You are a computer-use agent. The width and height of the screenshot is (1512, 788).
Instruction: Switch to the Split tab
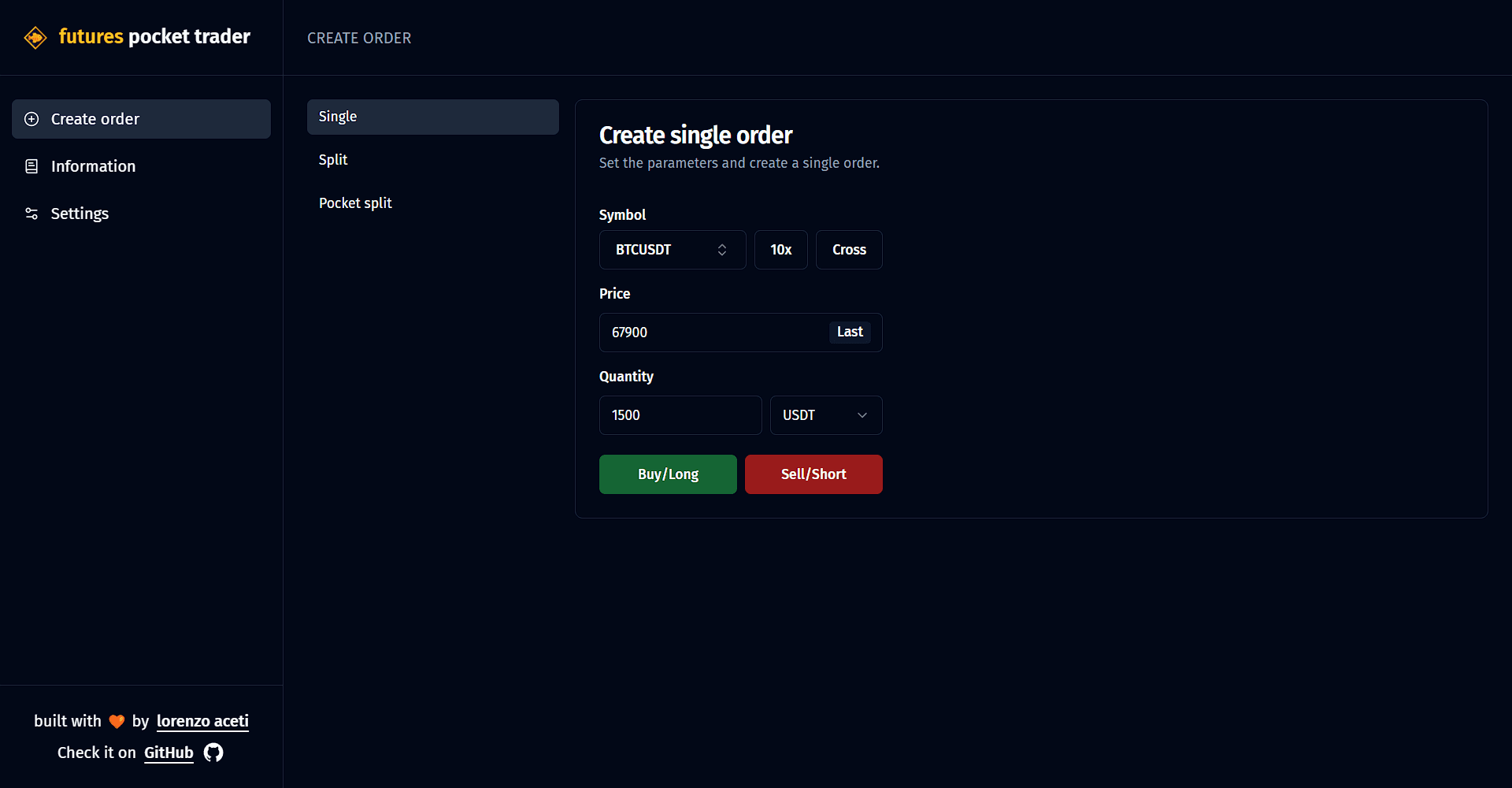tap(333, 159)
